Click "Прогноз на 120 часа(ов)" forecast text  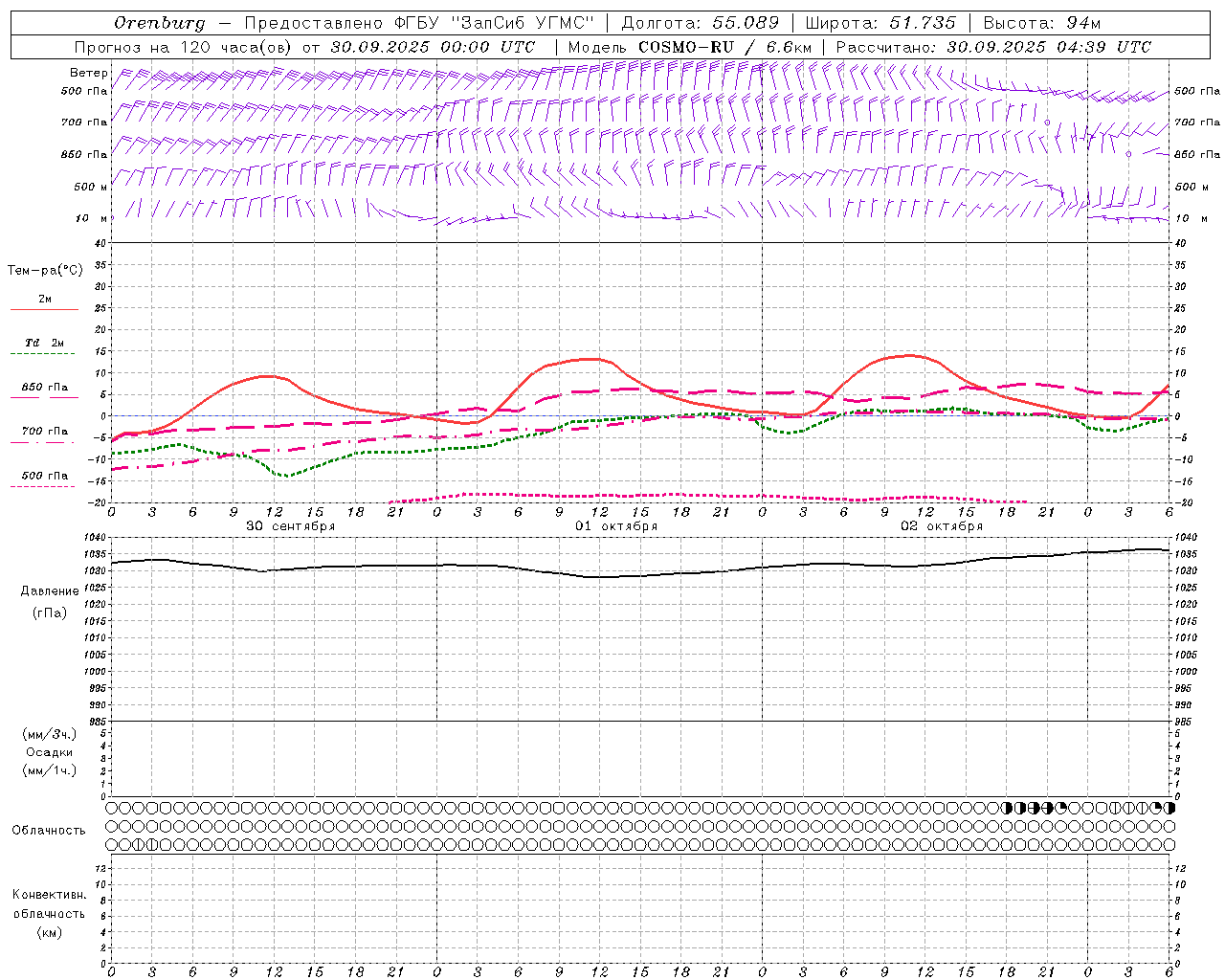point(185,47)
